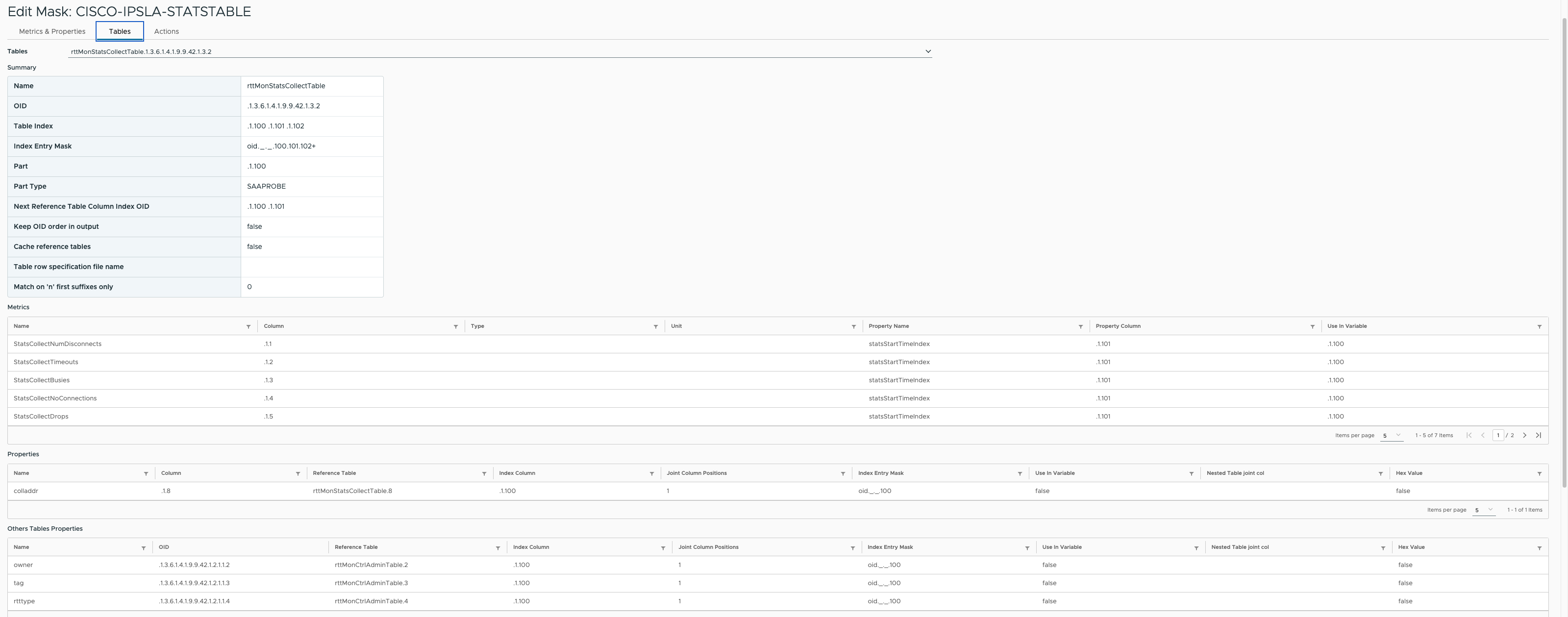Filter Others Tables Properties Hex Value column
This screenshot has height=617, width=1568.
point(1540,548)
